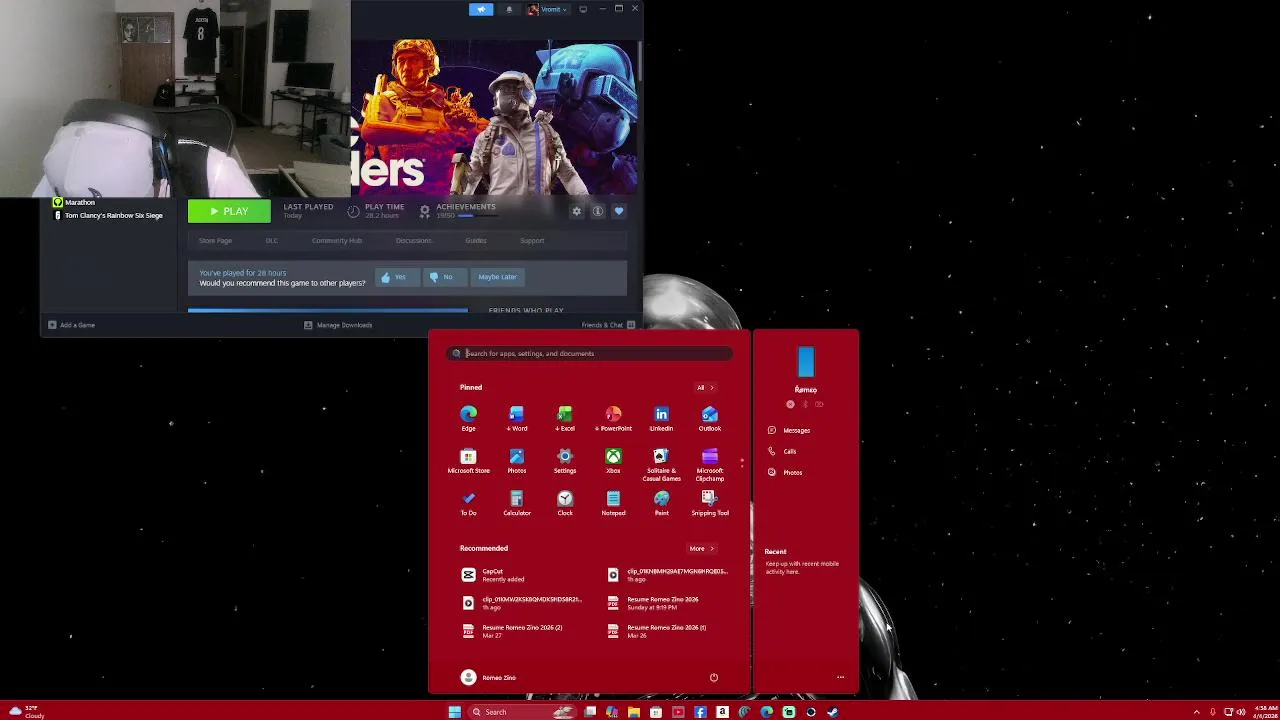Open Edge from pinned apps

(x=468, y=418)
